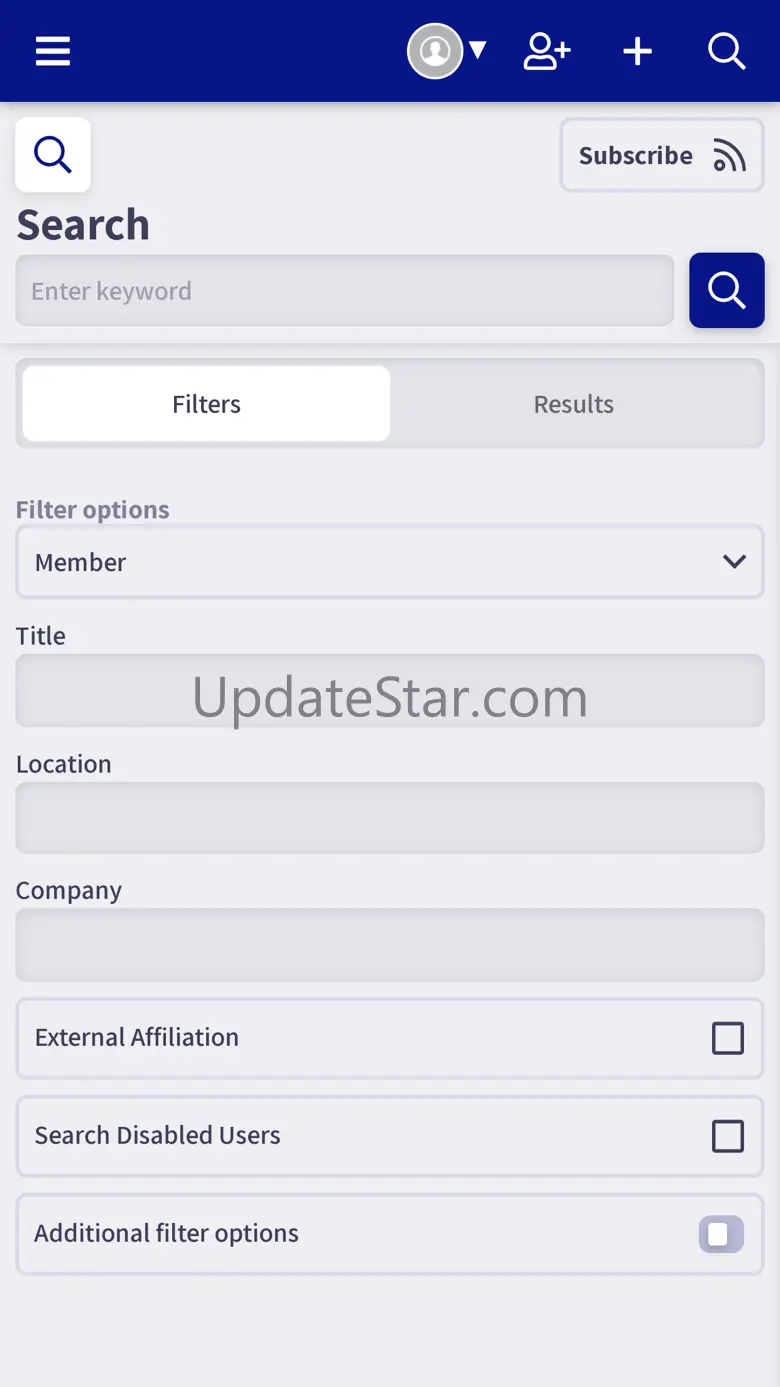Click the white search icon tile above Search heading
The image size is (780, 1387).
[53, 155]
